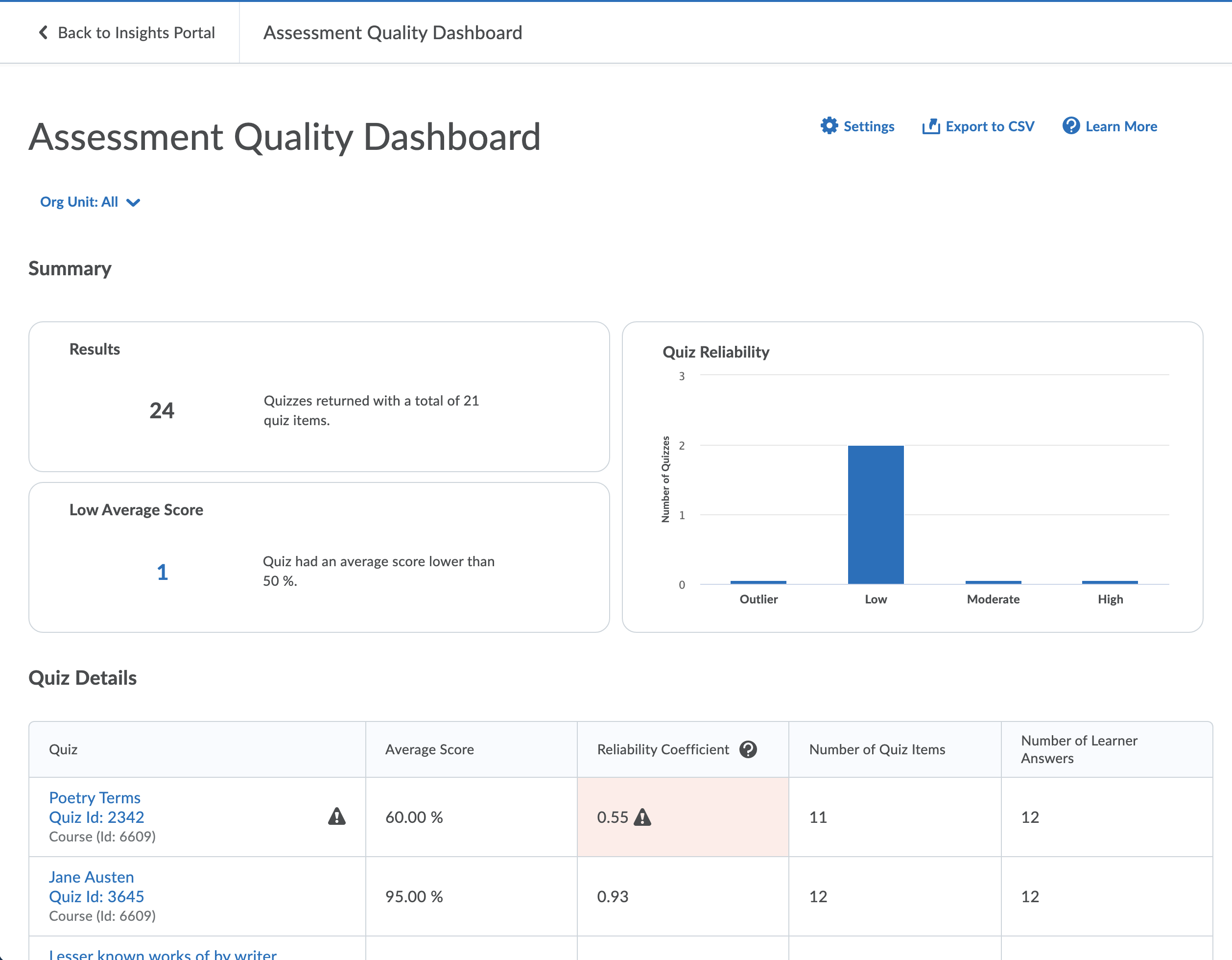Click the Low Average Score count 1
The height and width of the screenshot is (960, 1232).
[163, 572]
